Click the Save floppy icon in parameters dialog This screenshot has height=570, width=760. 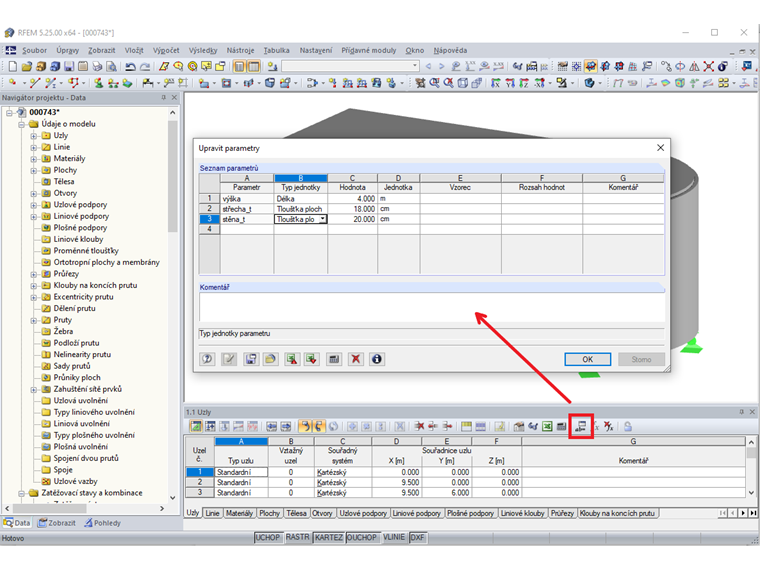[251, 359]
